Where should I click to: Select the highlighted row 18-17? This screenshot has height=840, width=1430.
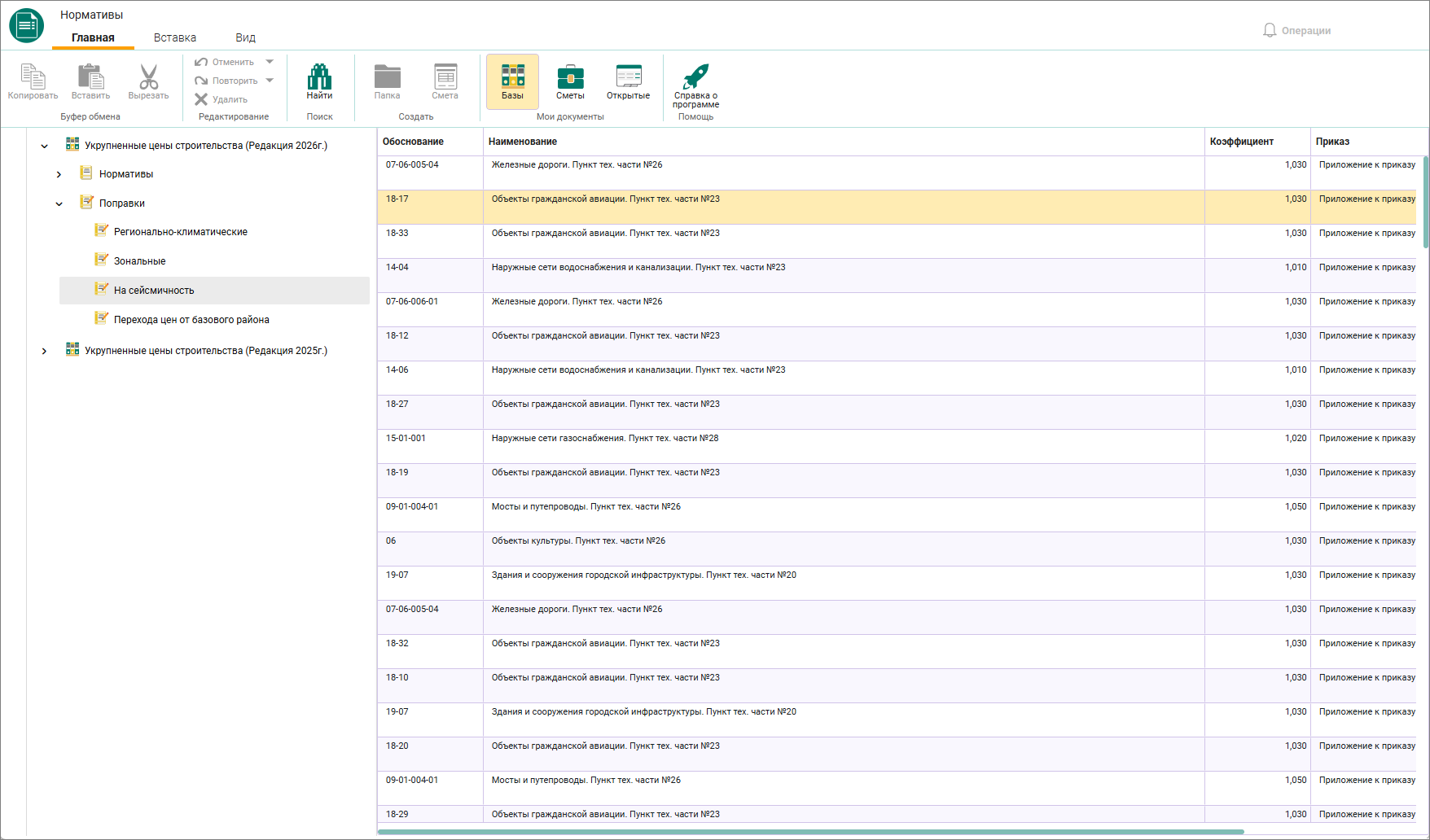897,207
